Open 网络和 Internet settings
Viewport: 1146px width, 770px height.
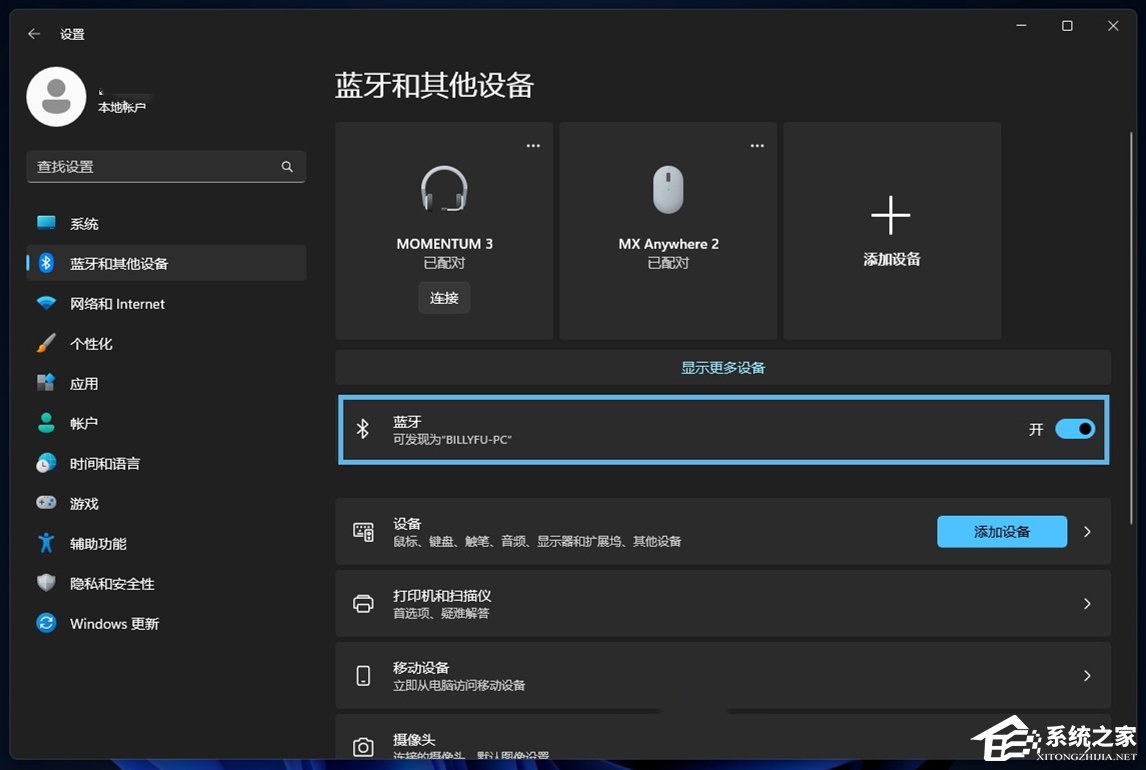(105, 303)
